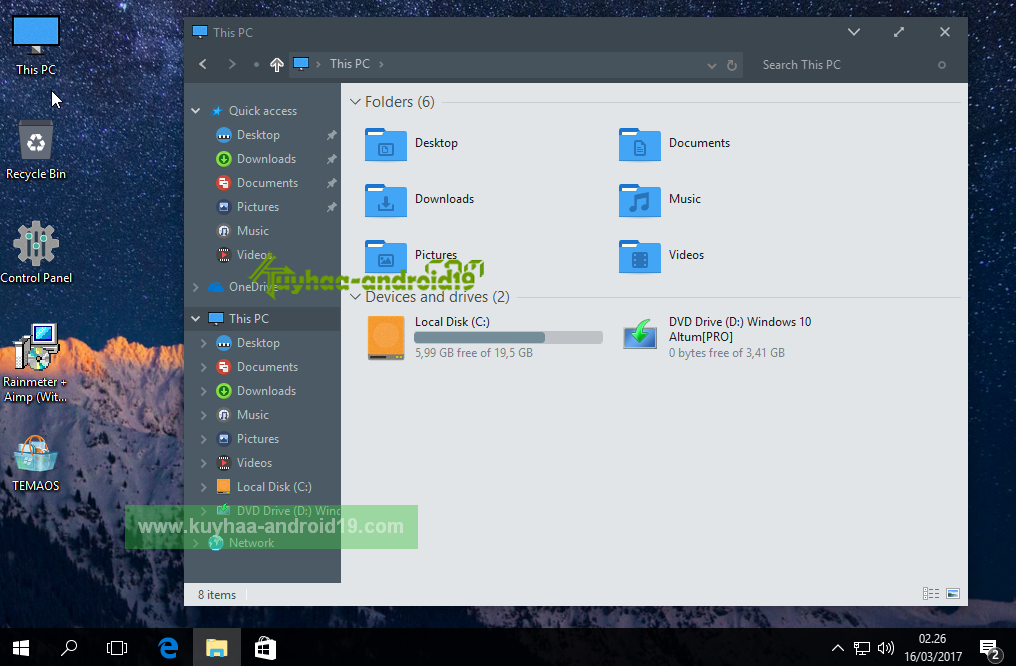Open the Store from the taskbar
Screen dimensions: 1016x666
[265, 648]
